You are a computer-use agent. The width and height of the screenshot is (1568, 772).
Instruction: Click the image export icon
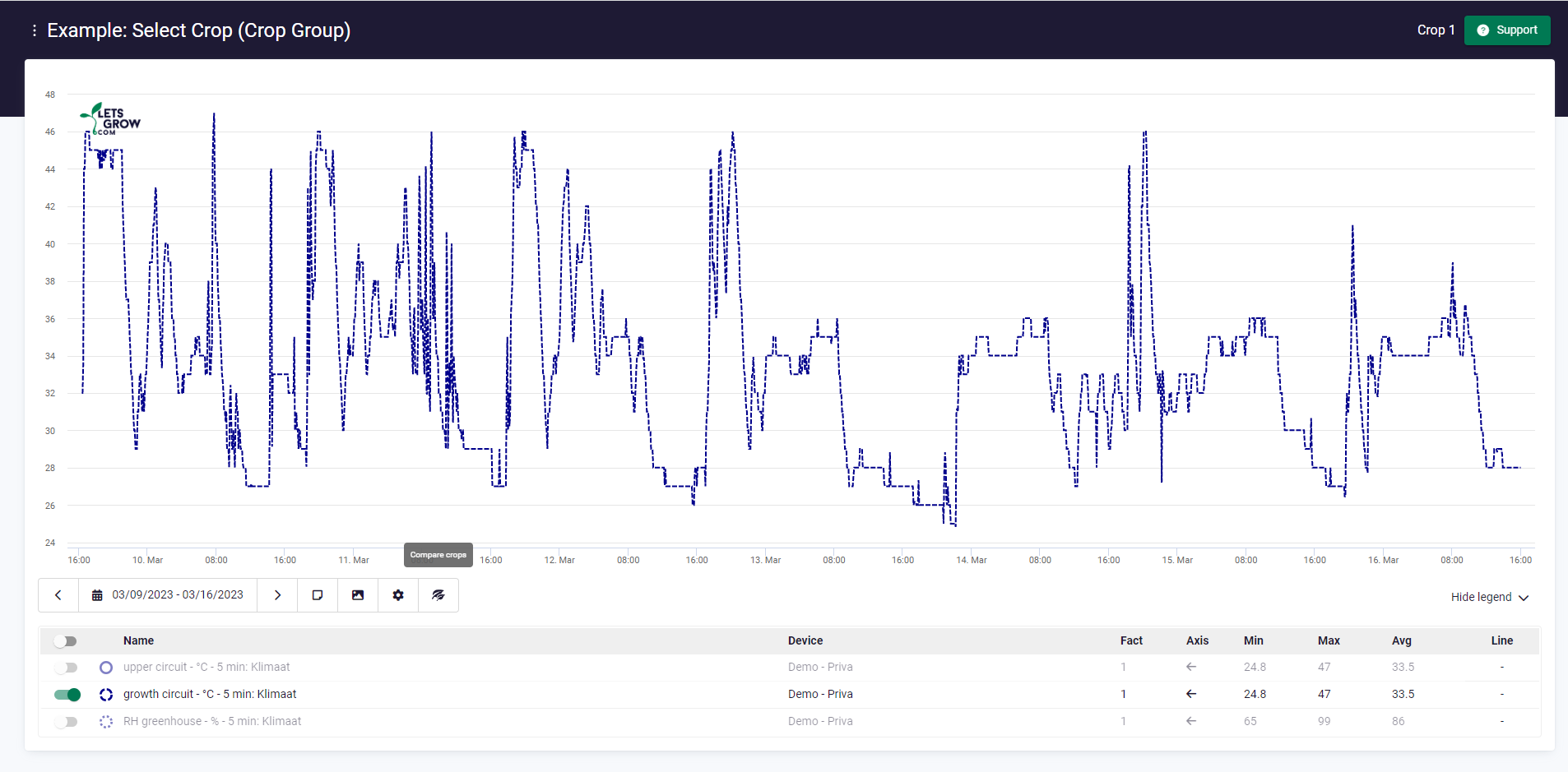358,595
